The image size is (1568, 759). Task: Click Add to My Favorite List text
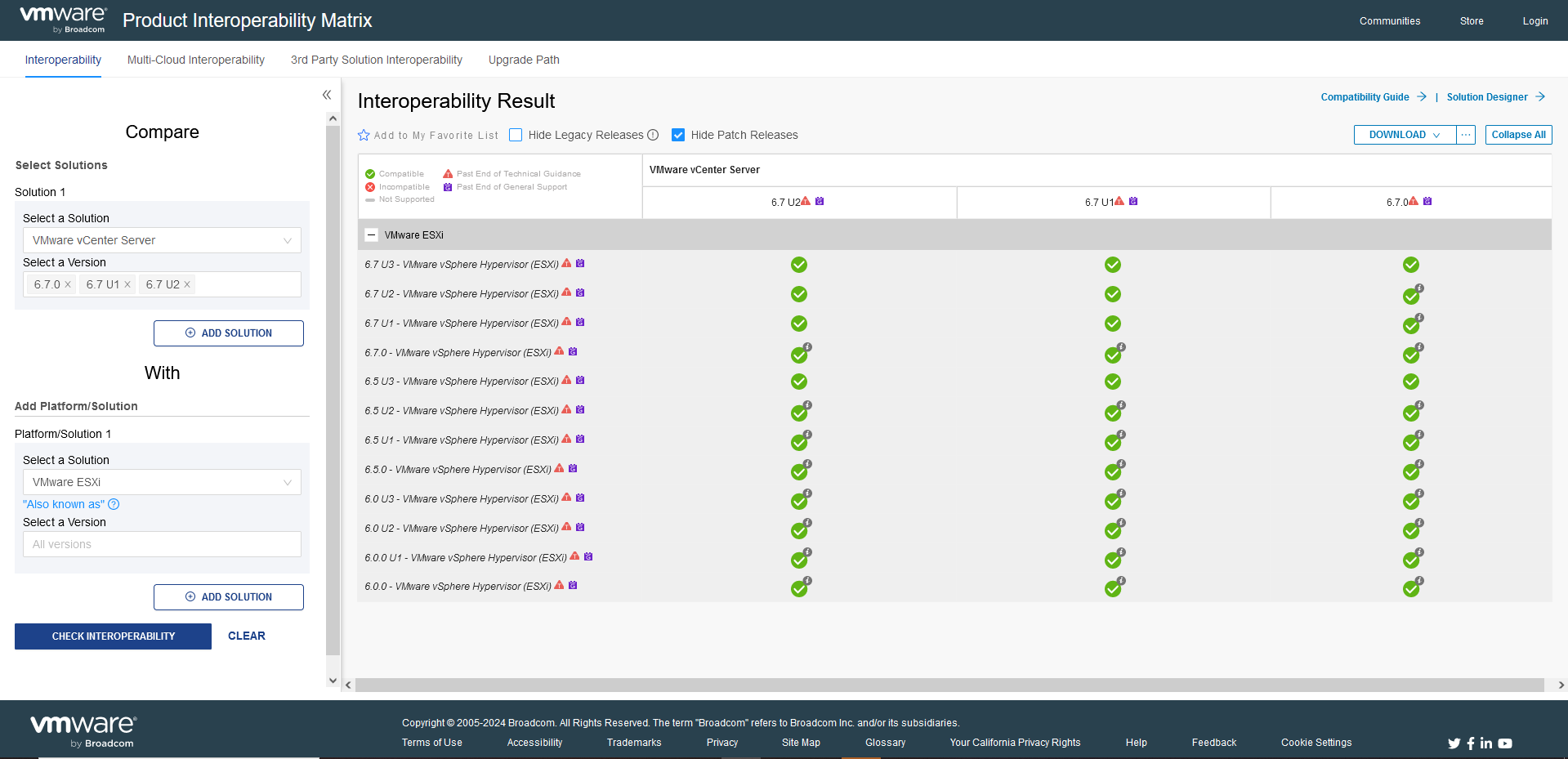[436, 136]
